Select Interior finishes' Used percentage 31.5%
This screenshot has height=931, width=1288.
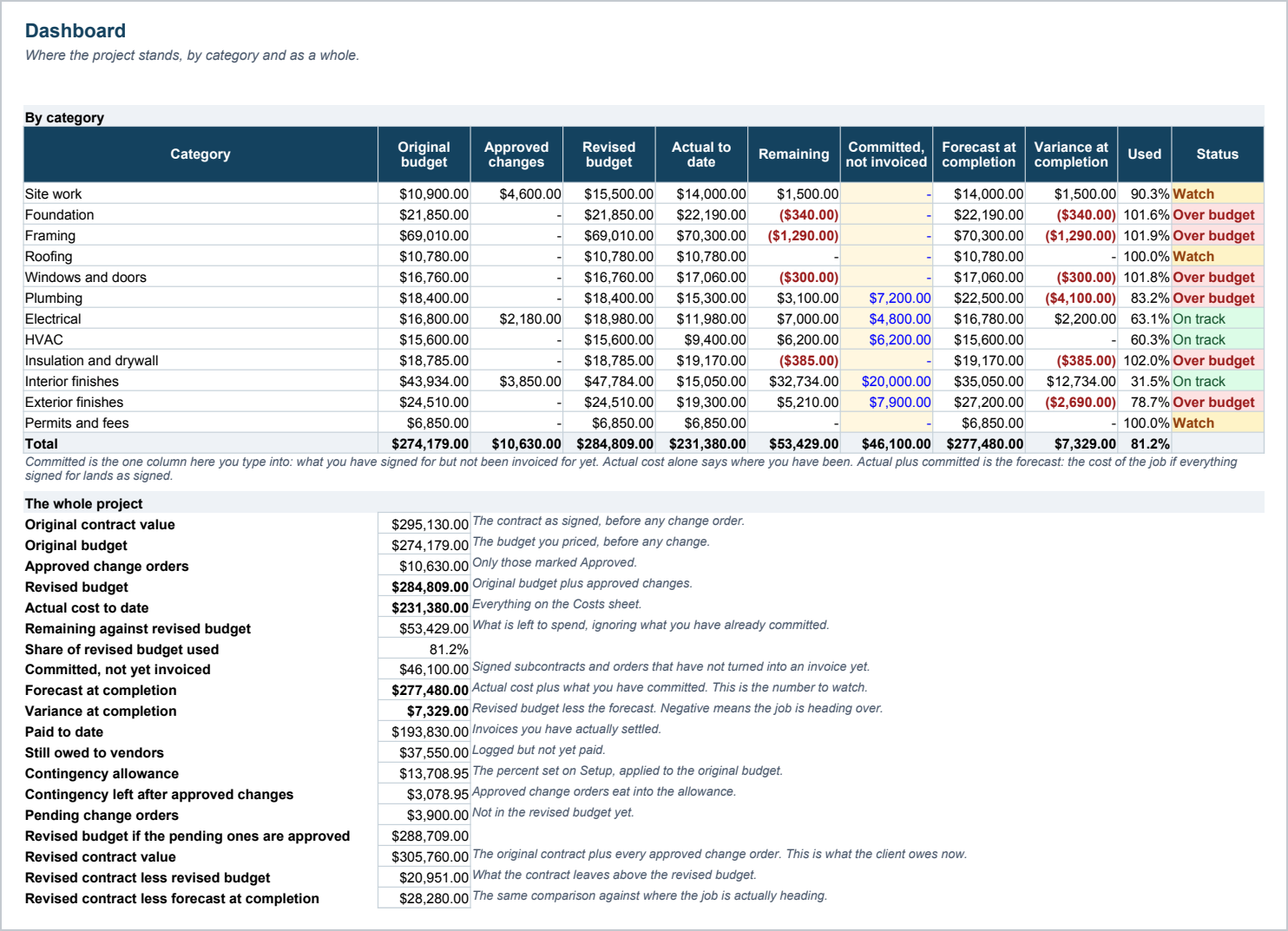1144,381
